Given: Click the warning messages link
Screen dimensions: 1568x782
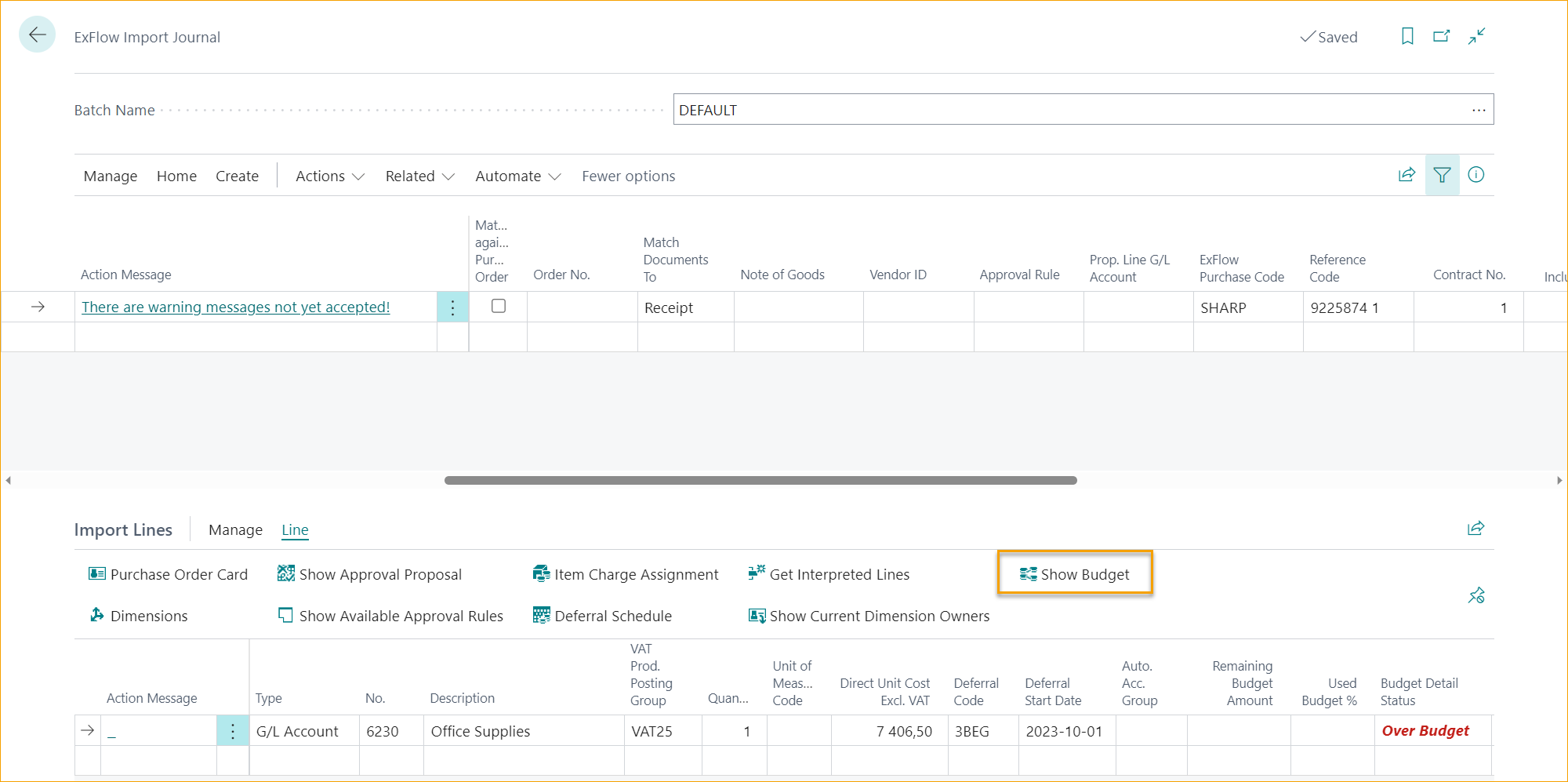Looking at the screenshot, I should [236, 307].
